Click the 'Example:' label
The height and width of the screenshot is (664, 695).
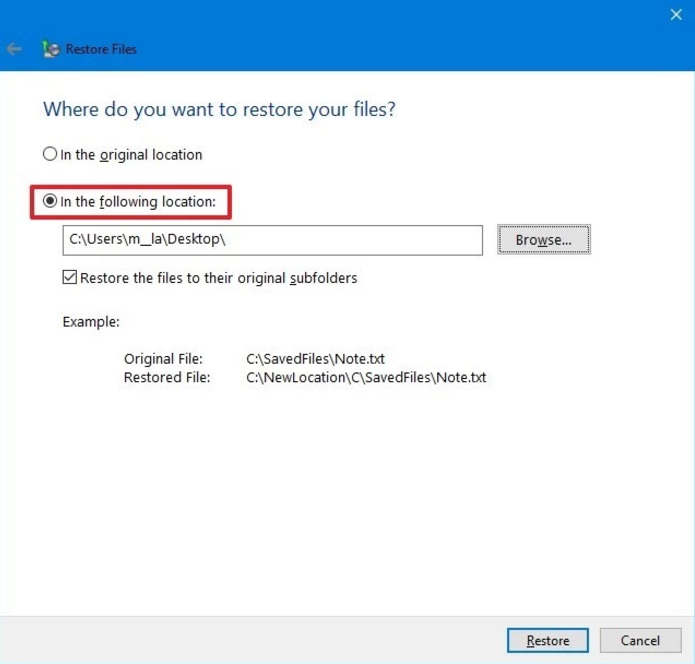(x=91, y=321)
